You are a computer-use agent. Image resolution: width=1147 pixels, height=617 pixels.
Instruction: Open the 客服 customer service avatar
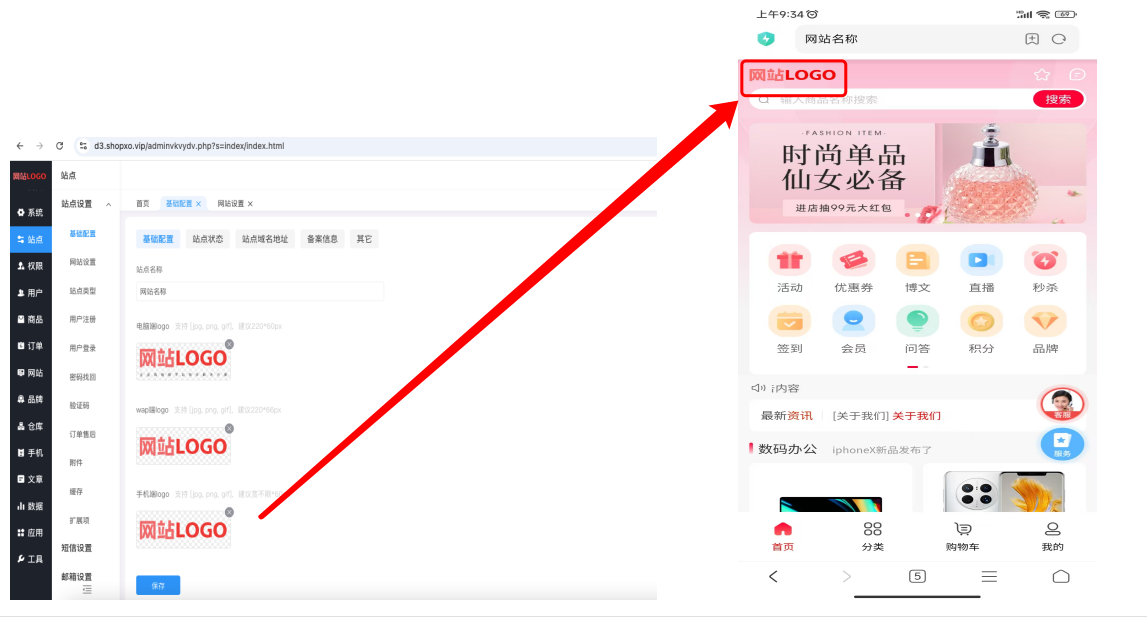click(x=1062, y=404)
